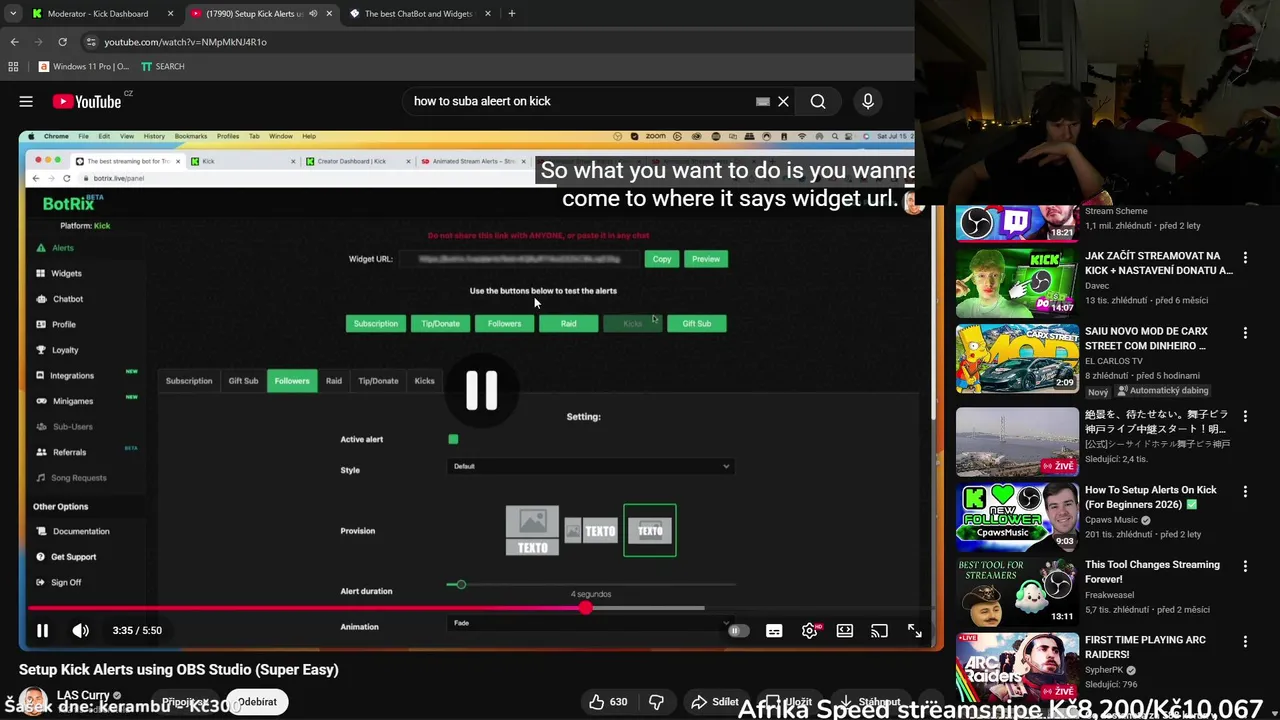Screen dimensions: 1280x720
Task: Open the YouTube hamburger guide menu
Action: 26,101
